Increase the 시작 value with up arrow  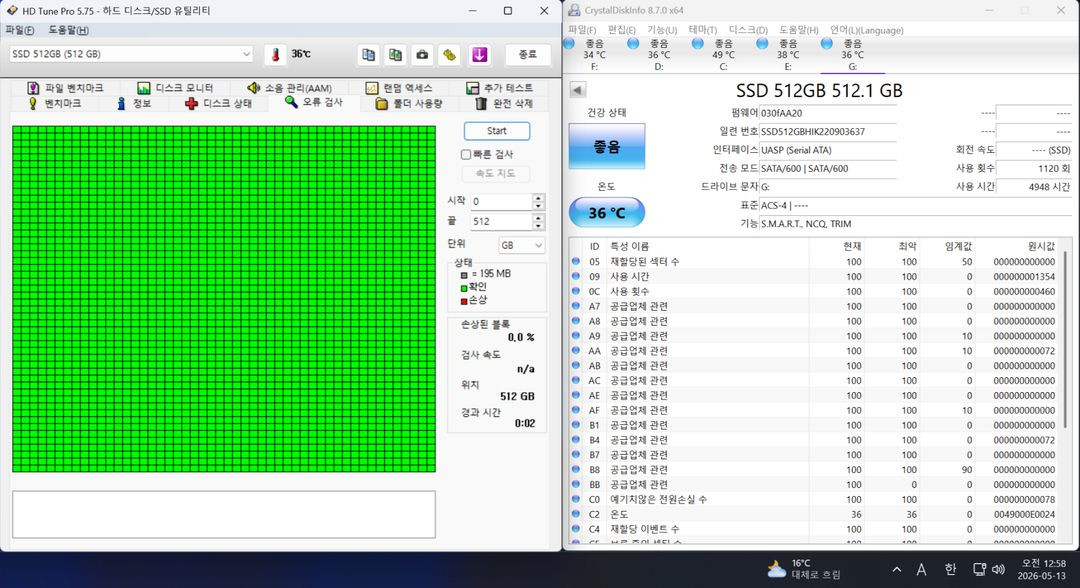[539, 198]
